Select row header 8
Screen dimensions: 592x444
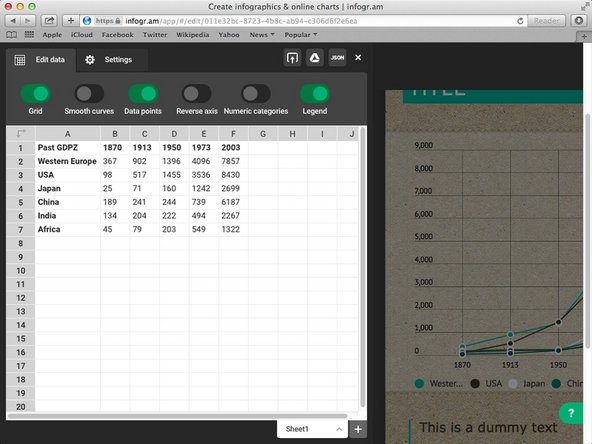tap(21, 243)
